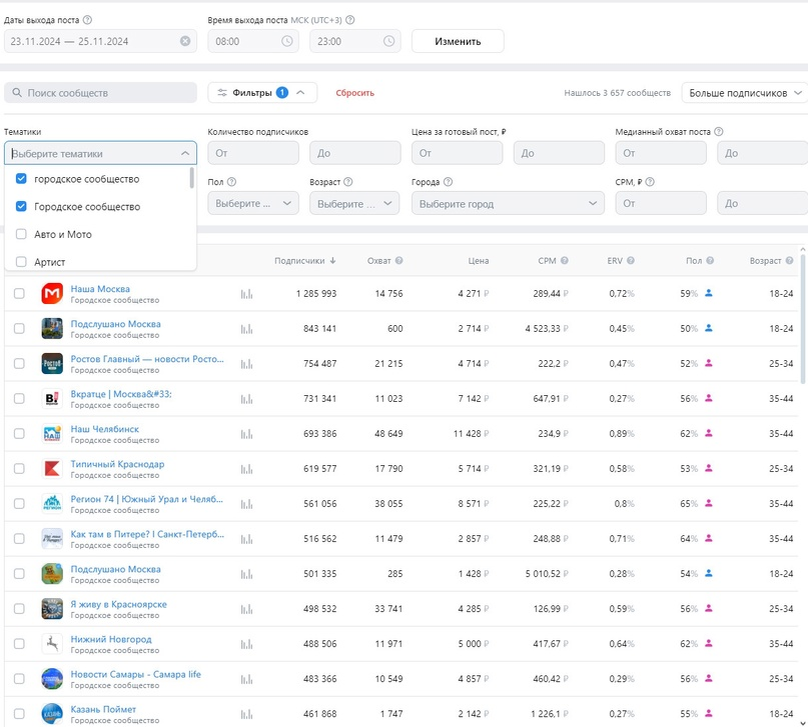Click help icon in Охват column header
The image size is (808, 727).
point(399,261)
